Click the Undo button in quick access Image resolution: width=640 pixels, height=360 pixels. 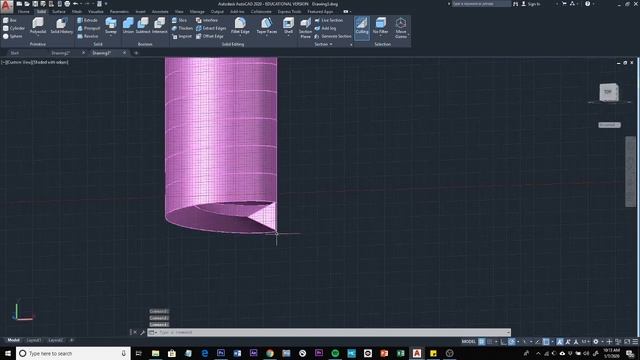click(76, 4)
